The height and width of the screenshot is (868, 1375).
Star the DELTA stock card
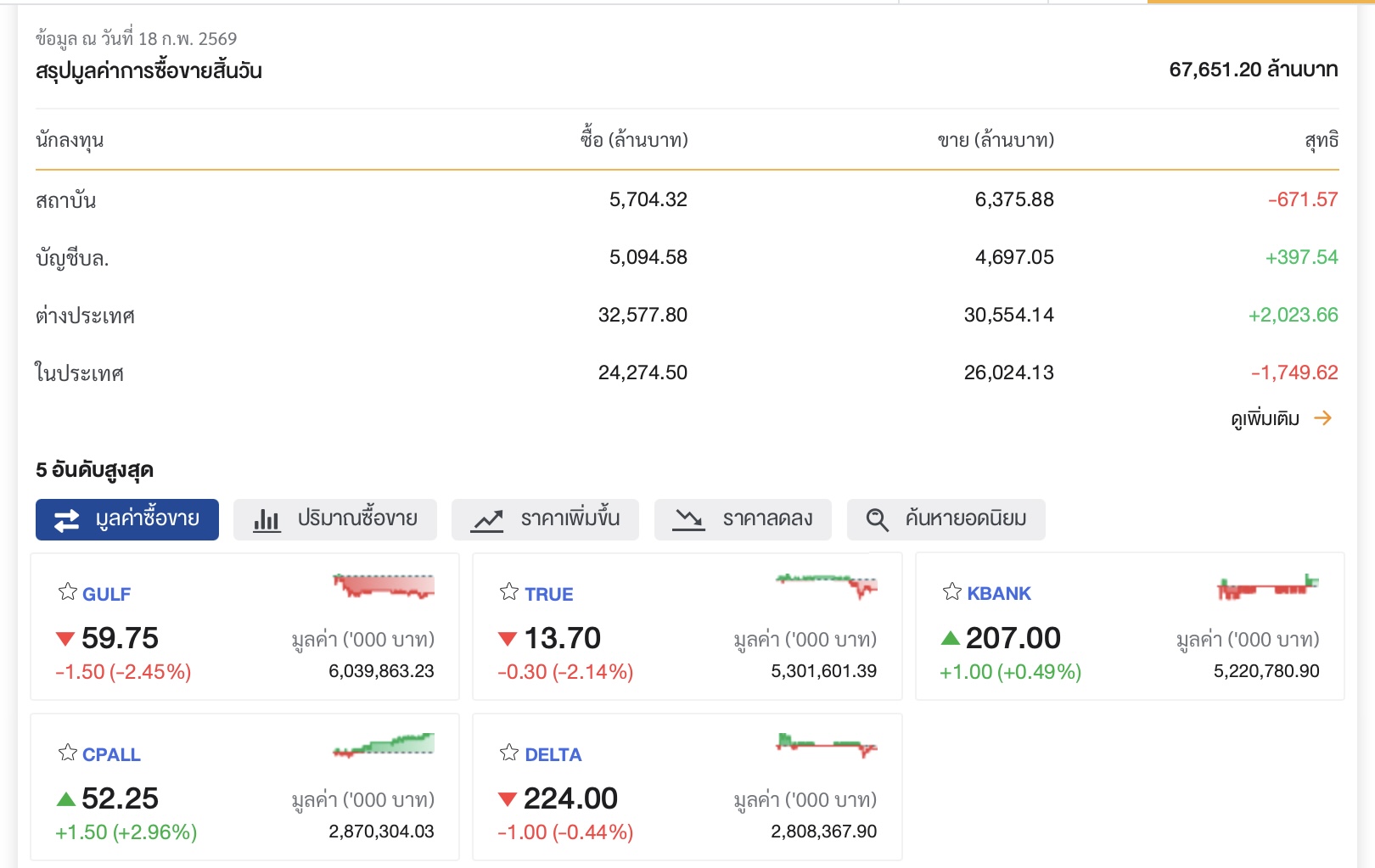pos(509,753)
